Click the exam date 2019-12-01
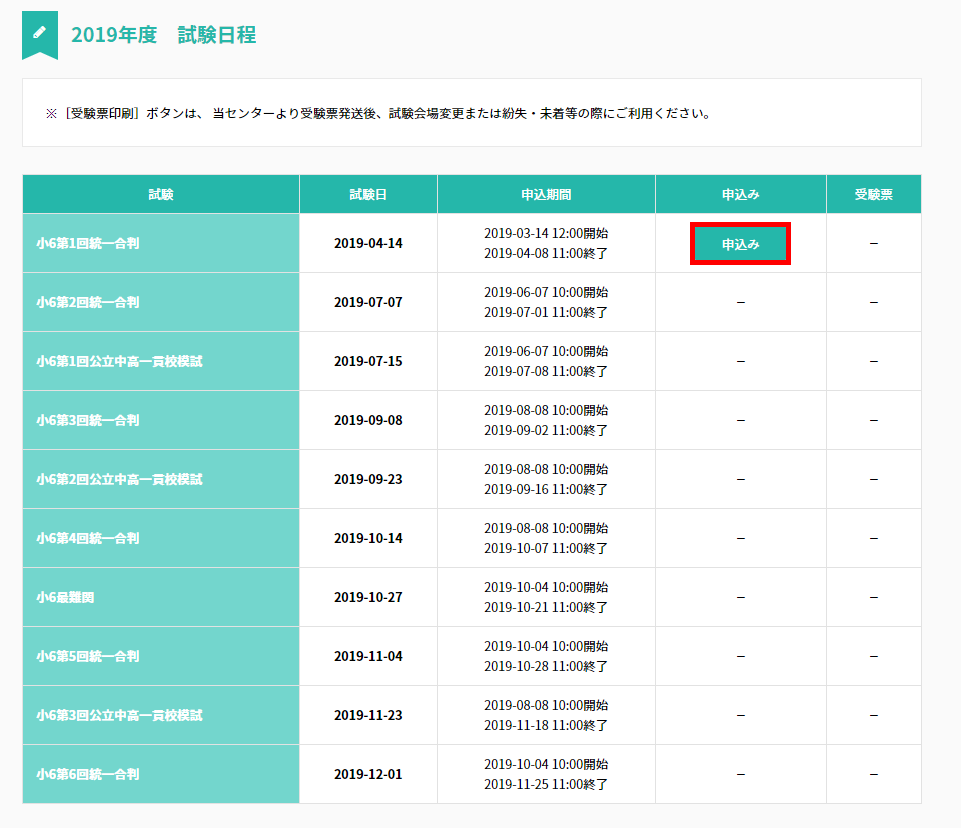Viewport: 961px width, 828px height. click(368, 774)
